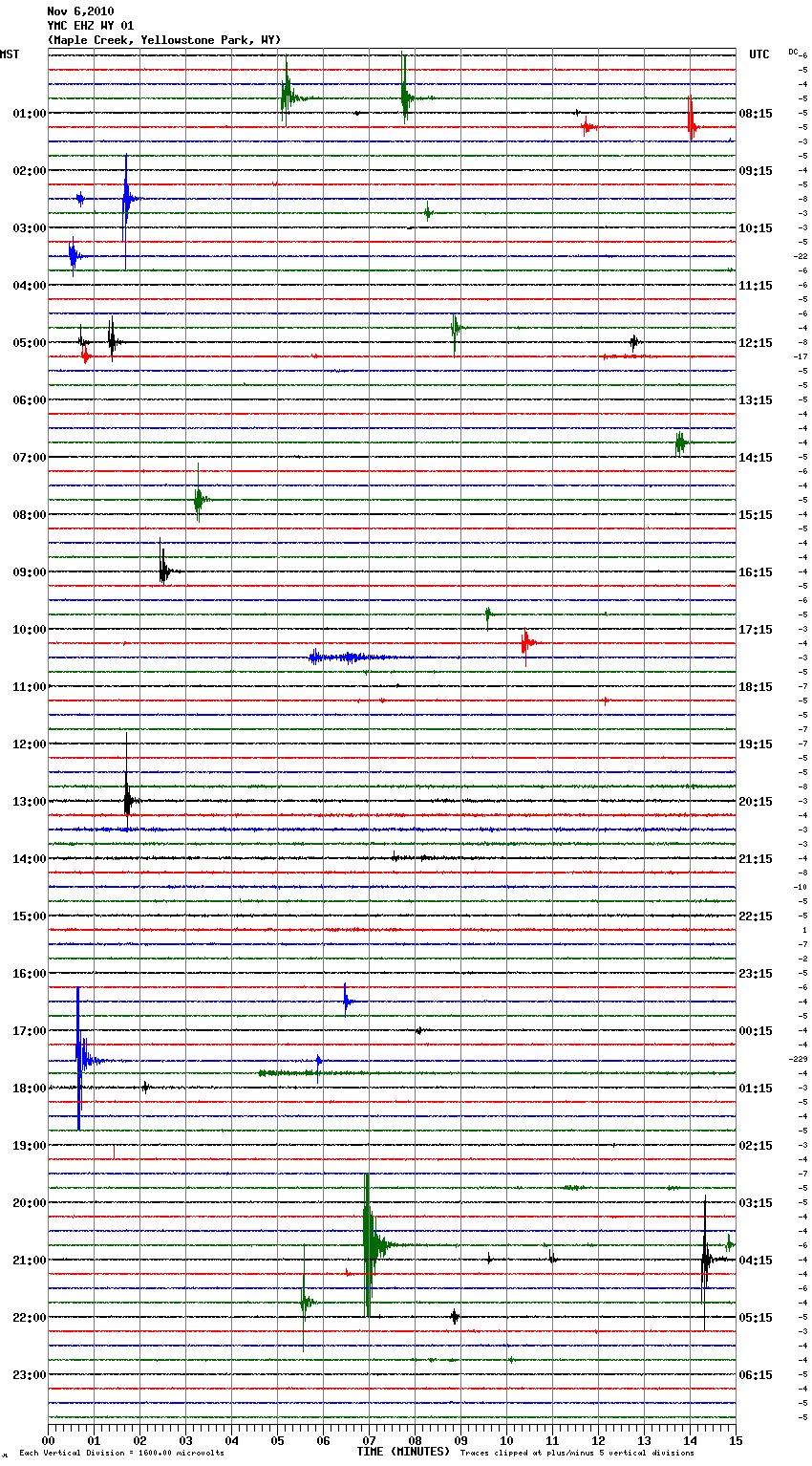The image size is (812, 1466).
Task: Click the vertical division 1600.00 microvolts note
Action: coord(121,1454)
